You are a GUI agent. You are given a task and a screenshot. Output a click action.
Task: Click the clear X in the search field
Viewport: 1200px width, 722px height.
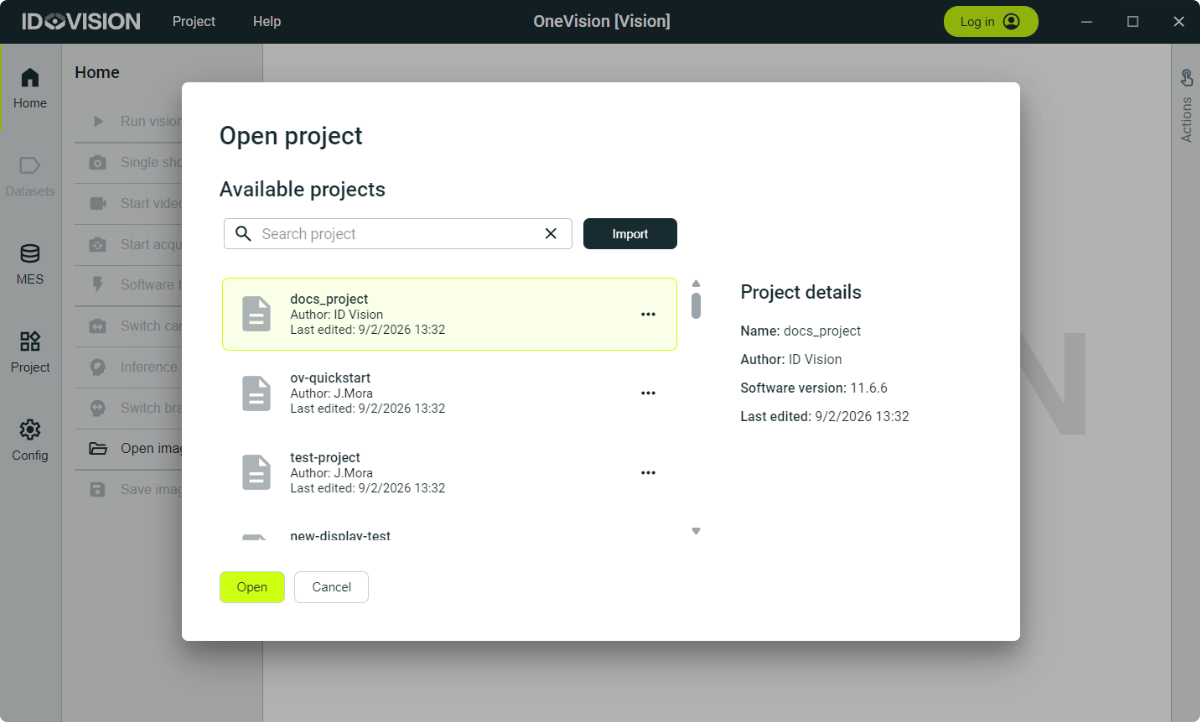[x=551, y=233]
